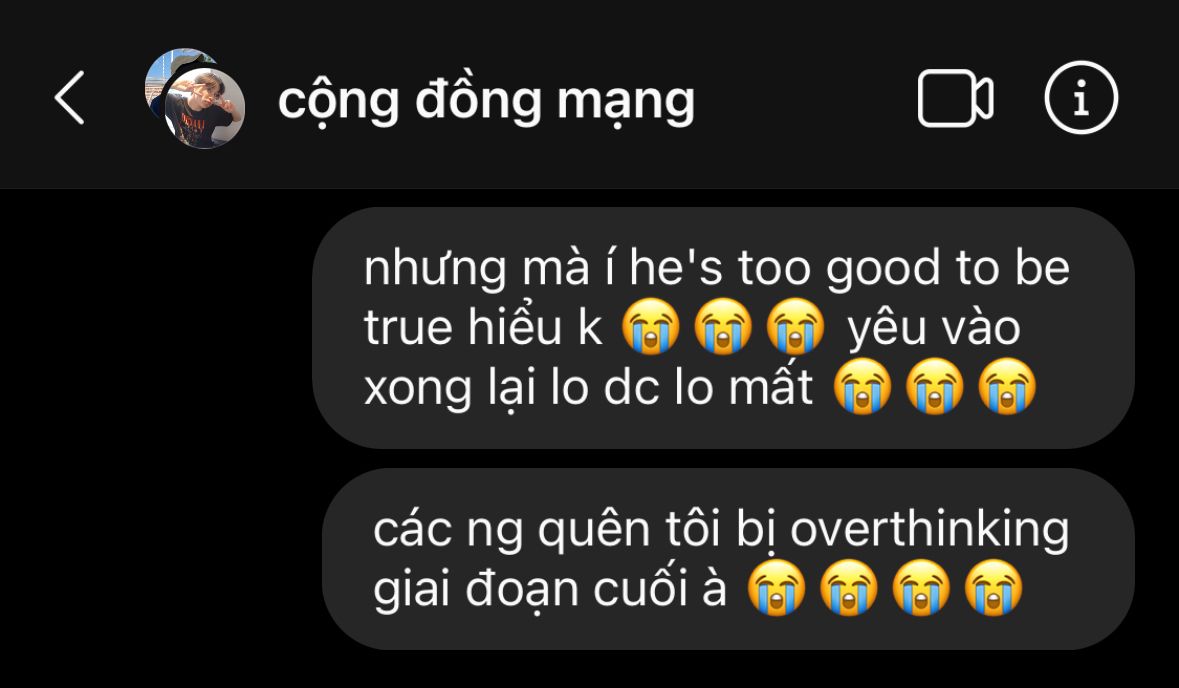This screenshot has height=688, width=1179.
Task: Open the "cộng đồng mạng" chat title
Action: (486, 100)
